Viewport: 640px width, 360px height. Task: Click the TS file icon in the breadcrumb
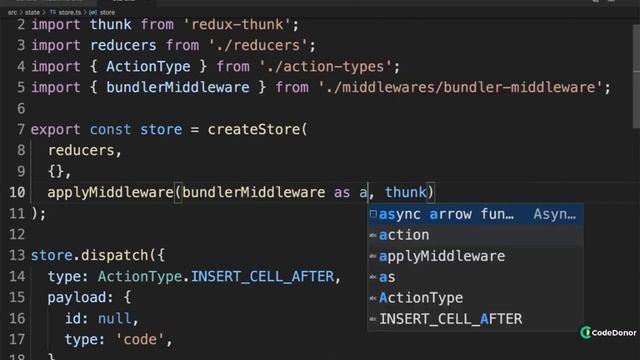[x=53, y=12]
